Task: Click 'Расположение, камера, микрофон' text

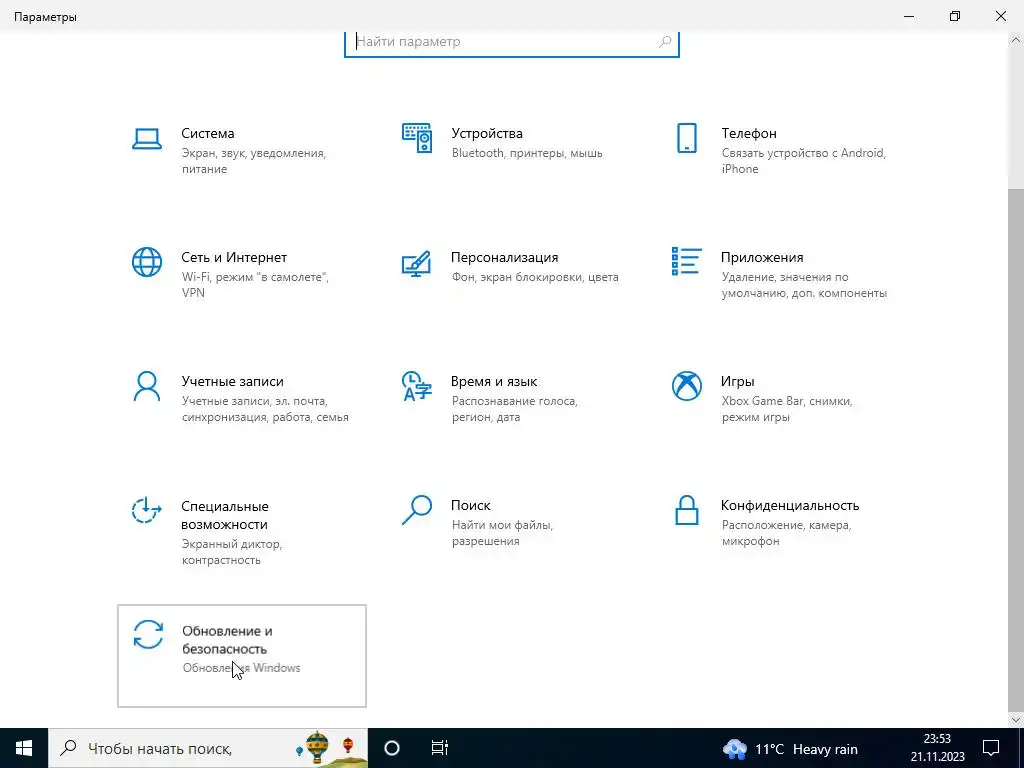Action: [786, 533]
